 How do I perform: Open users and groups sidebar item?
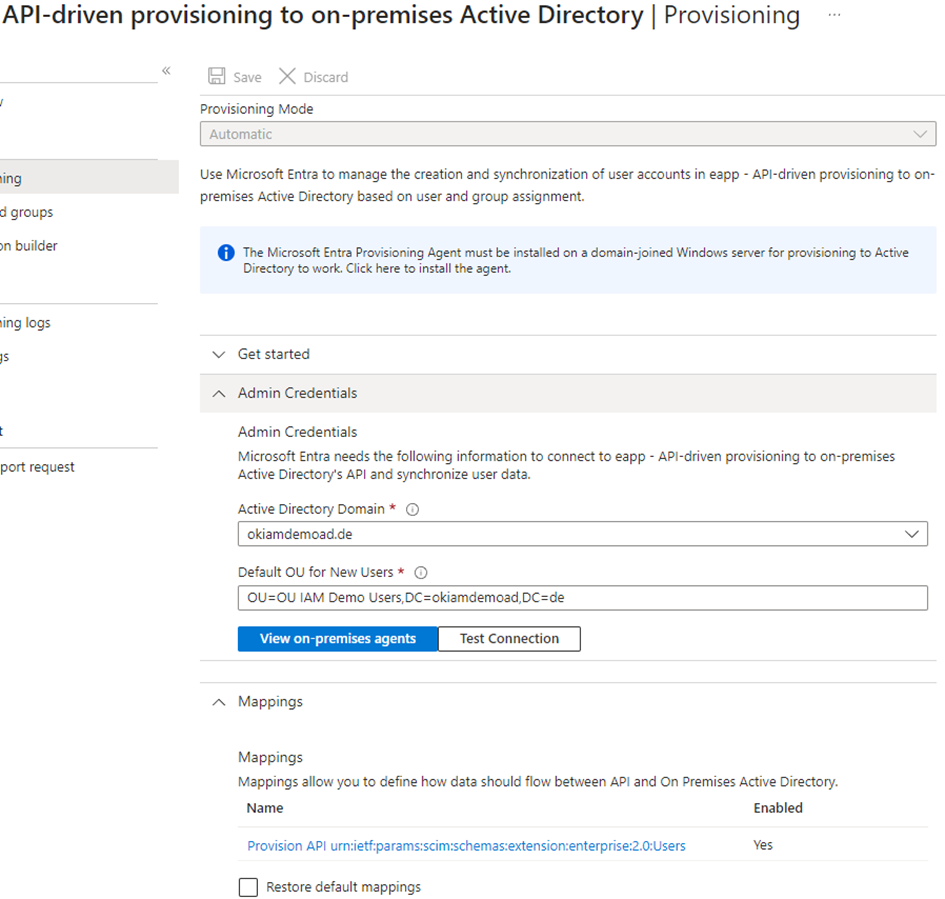[28, 212]
